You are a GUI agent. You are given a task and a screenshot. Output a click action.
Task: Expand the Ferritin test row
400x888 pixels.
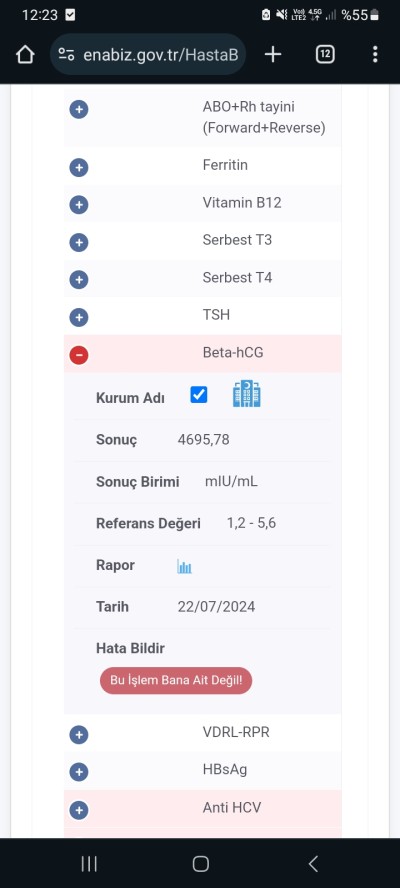[x=79, y=168]
